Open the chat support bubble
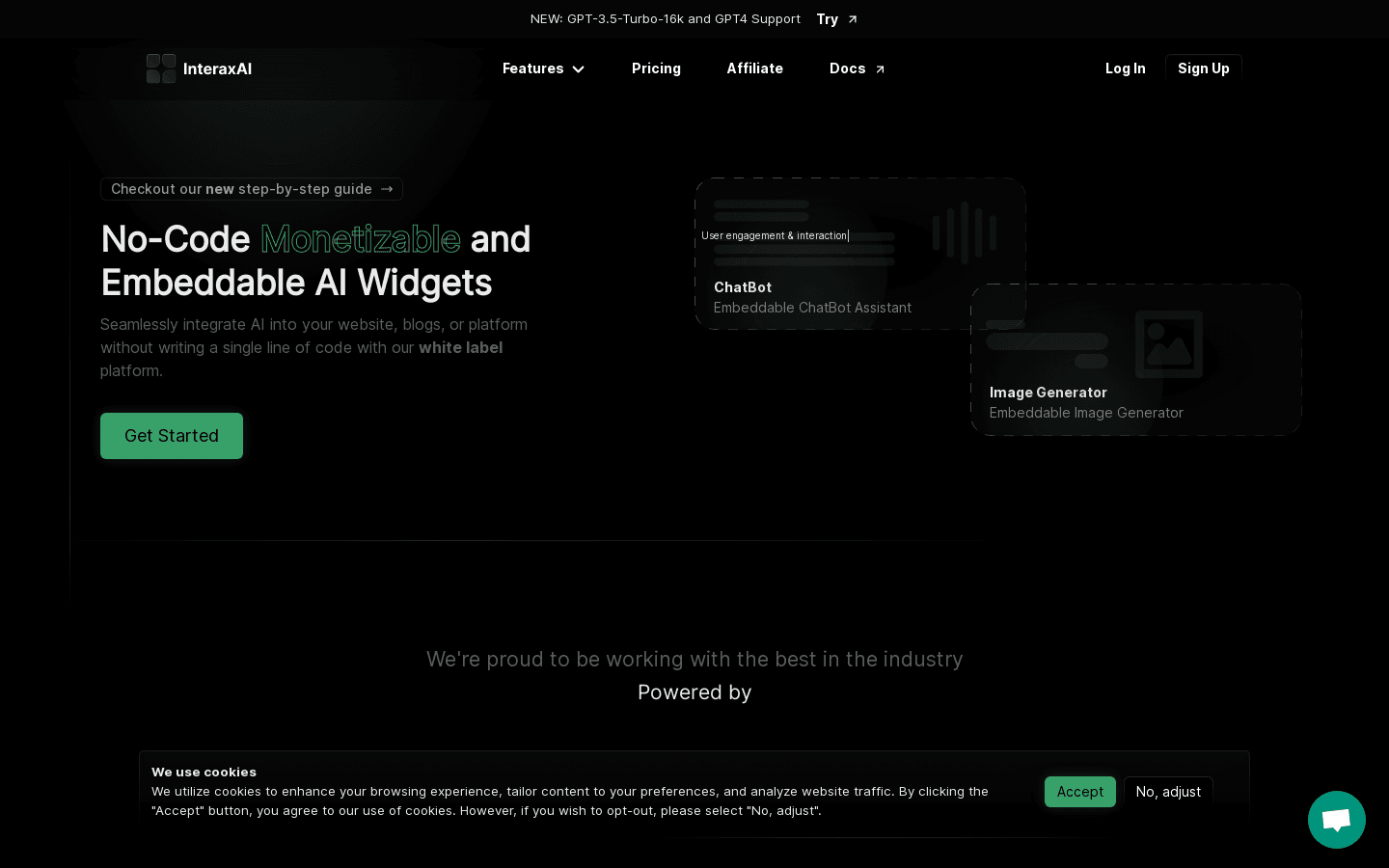 click(1336, 820)
